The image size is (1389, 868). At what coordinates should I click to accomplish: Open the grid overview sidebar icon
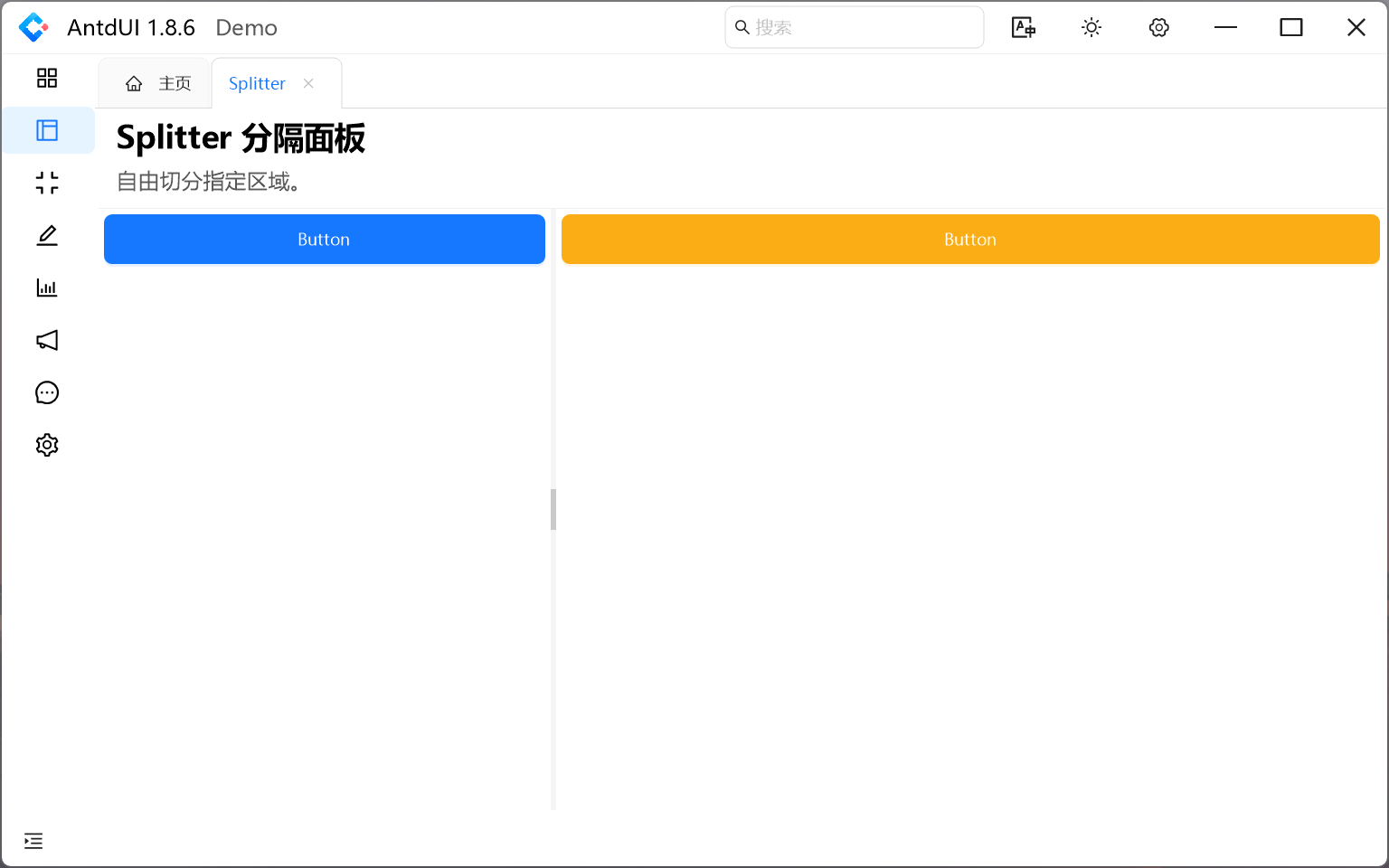47,79
